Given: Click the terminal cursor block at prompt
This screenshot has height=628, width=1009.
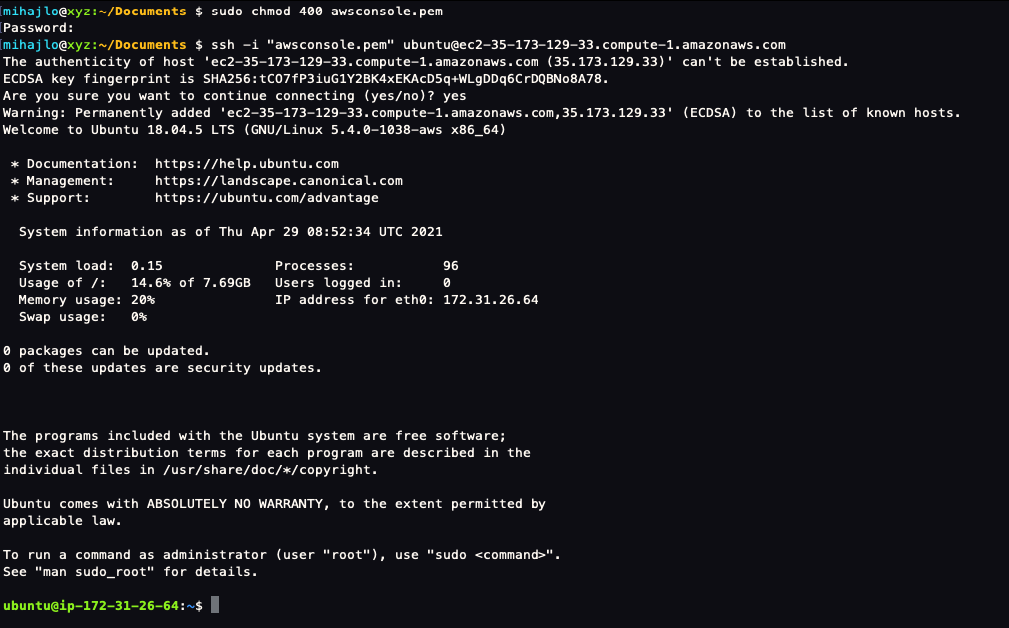Looking at the screenshot, I should coord(215,605).
